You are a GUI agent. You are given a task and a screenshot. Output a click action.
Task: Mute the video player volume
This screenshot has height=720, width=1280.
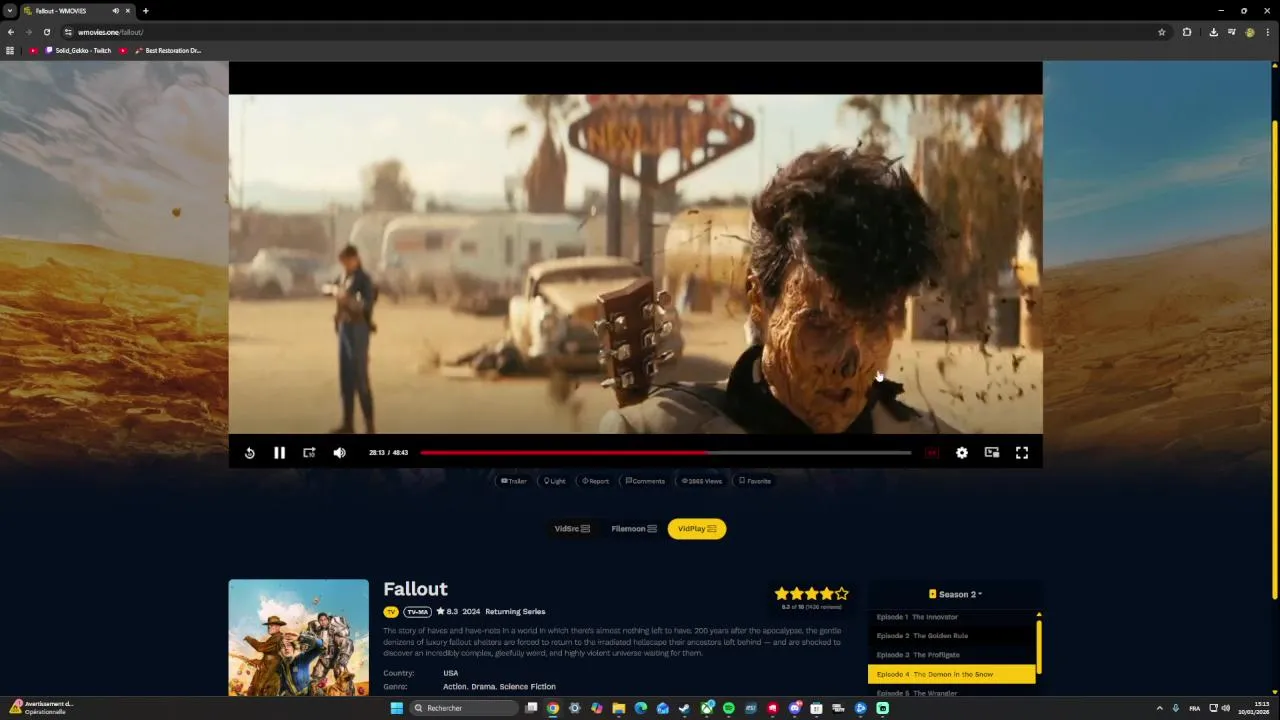point(339,453)
